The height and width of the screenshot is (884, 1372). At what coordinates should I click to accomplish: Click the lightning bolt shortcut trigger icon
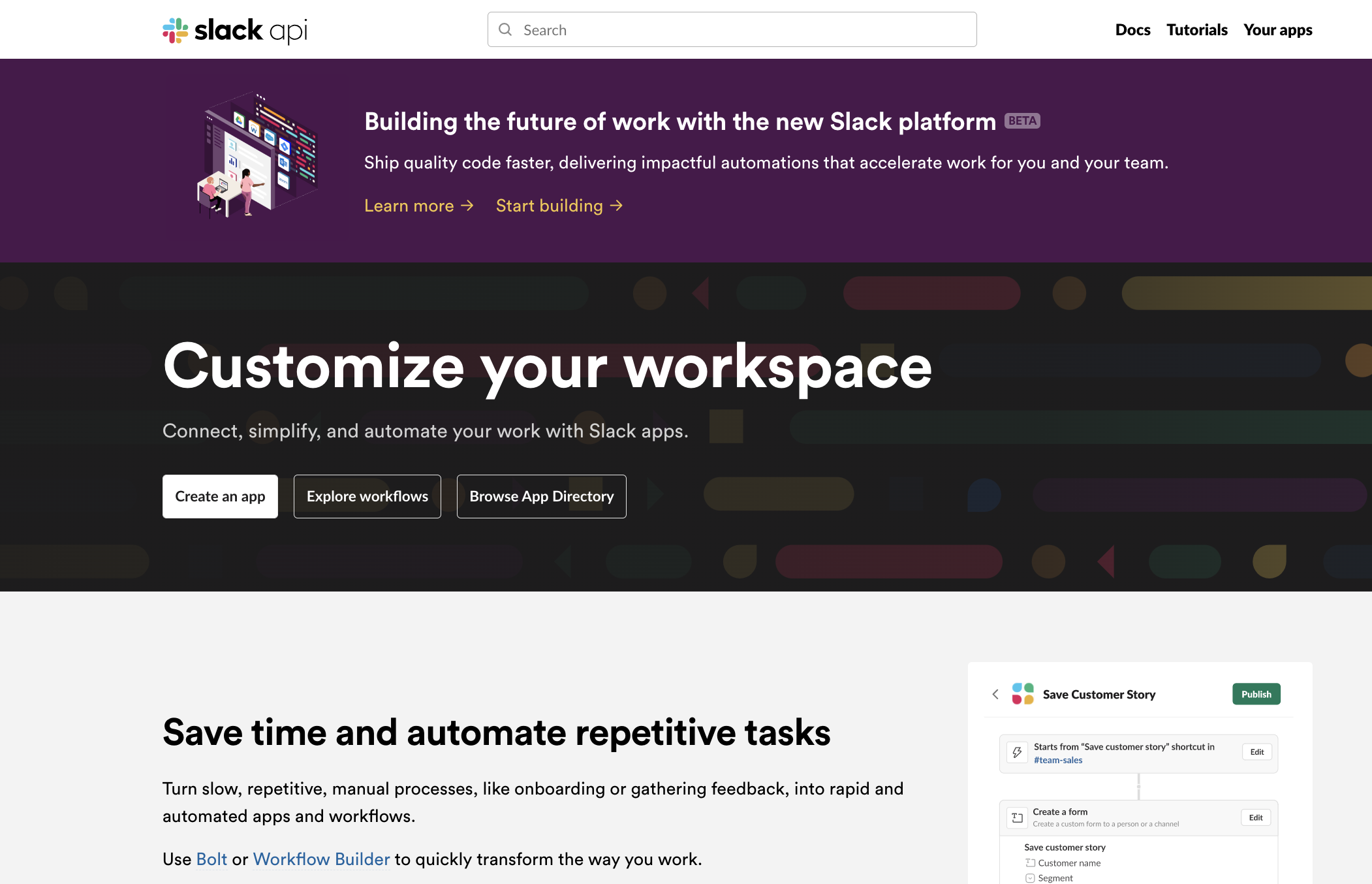[x=1017, y=753]
